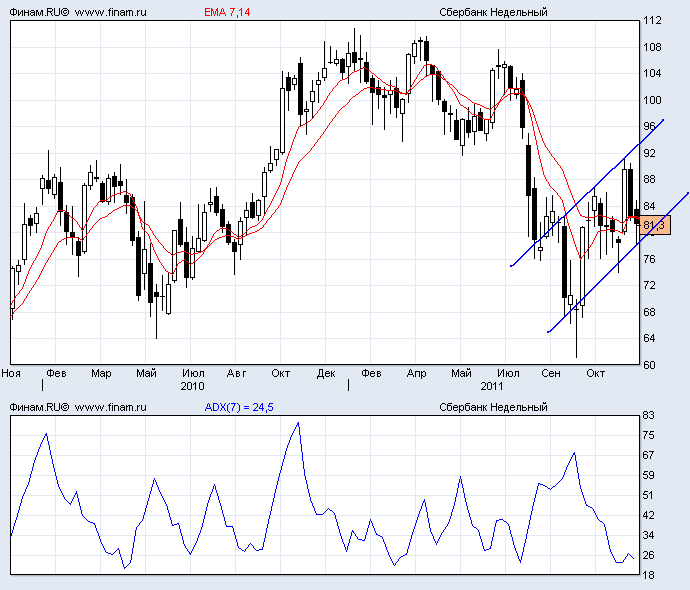Image resolution: width=690 pixels, height=590 pixels.
Task: Click the 96 price axis value
Action: (650, 127)
